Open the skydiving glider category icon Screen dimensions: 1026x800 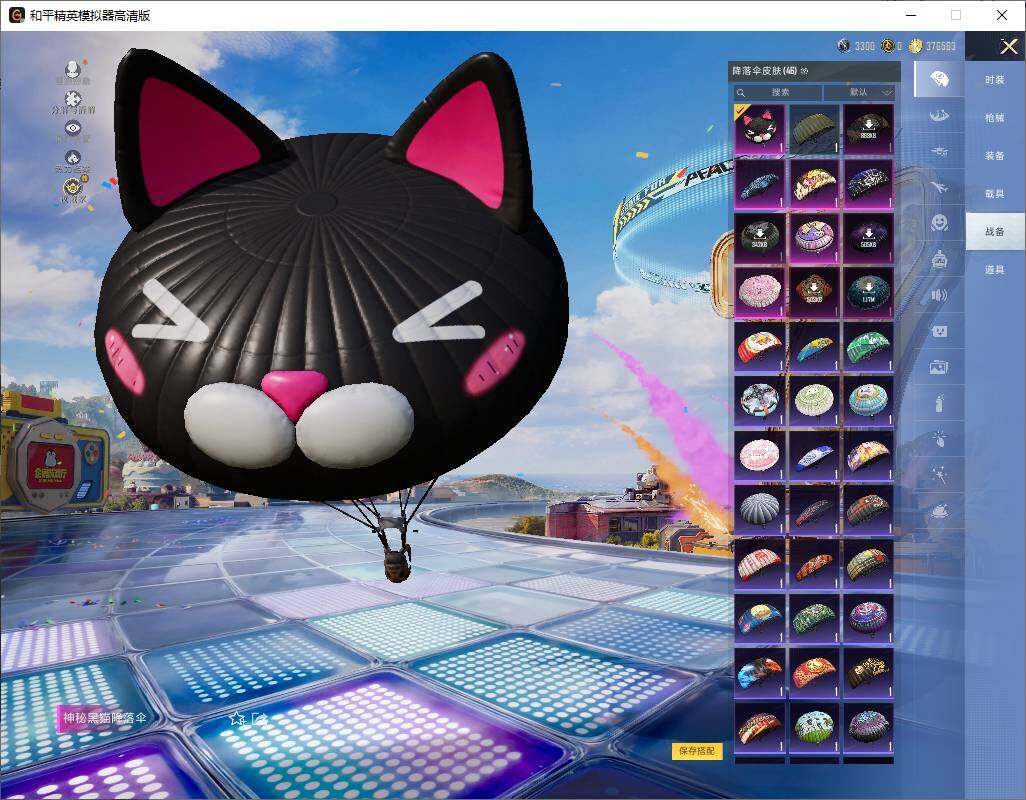pos(939,116)
